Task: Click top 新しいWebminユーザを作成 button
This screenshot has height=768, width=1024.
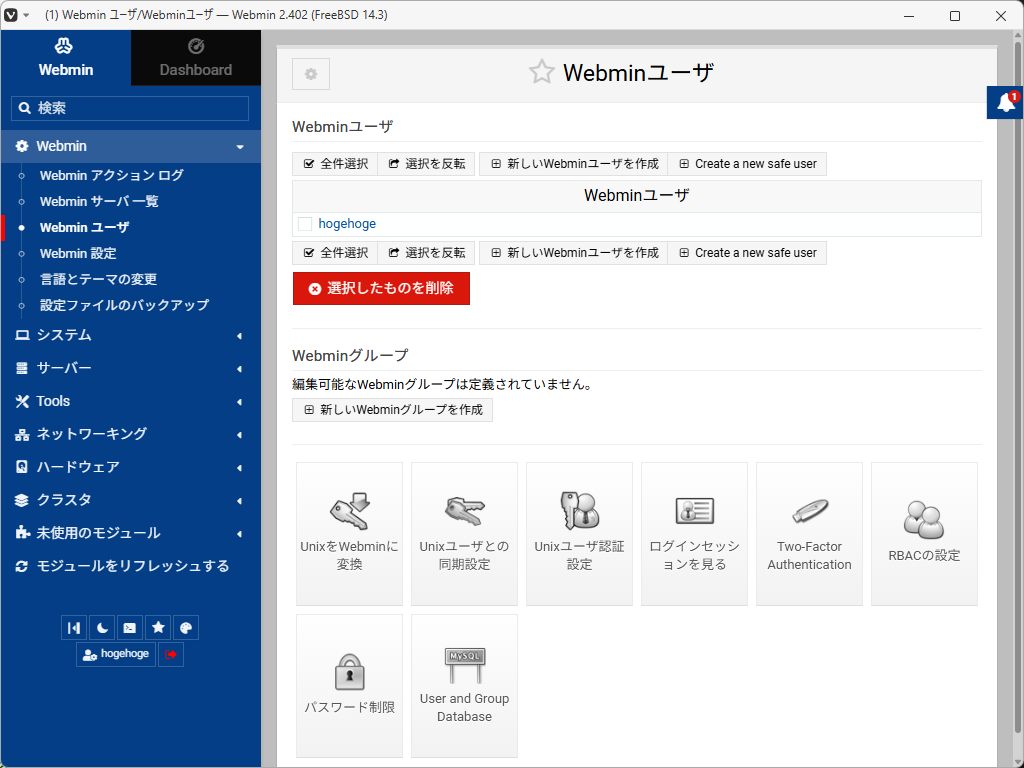Action: [x=574, y=164]
